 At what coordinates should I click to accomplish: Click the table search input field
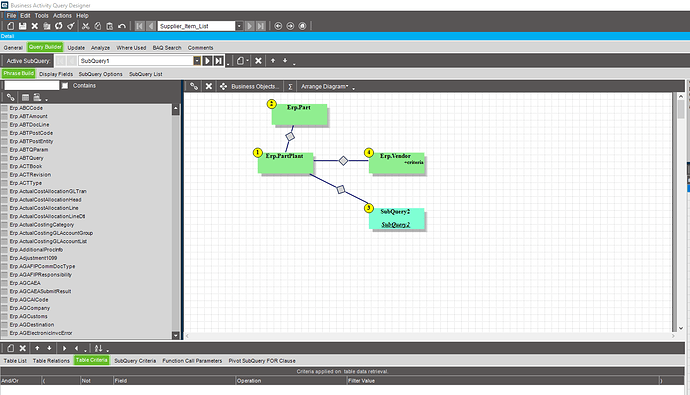pos(32,86)
